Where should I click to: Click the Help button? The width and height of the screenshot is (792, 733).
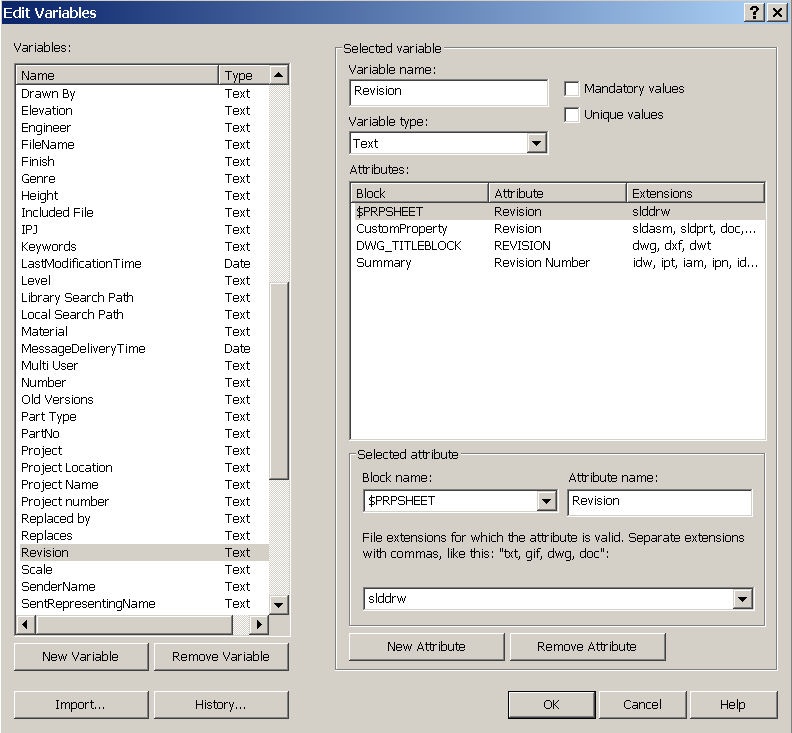tap(732, 704)
